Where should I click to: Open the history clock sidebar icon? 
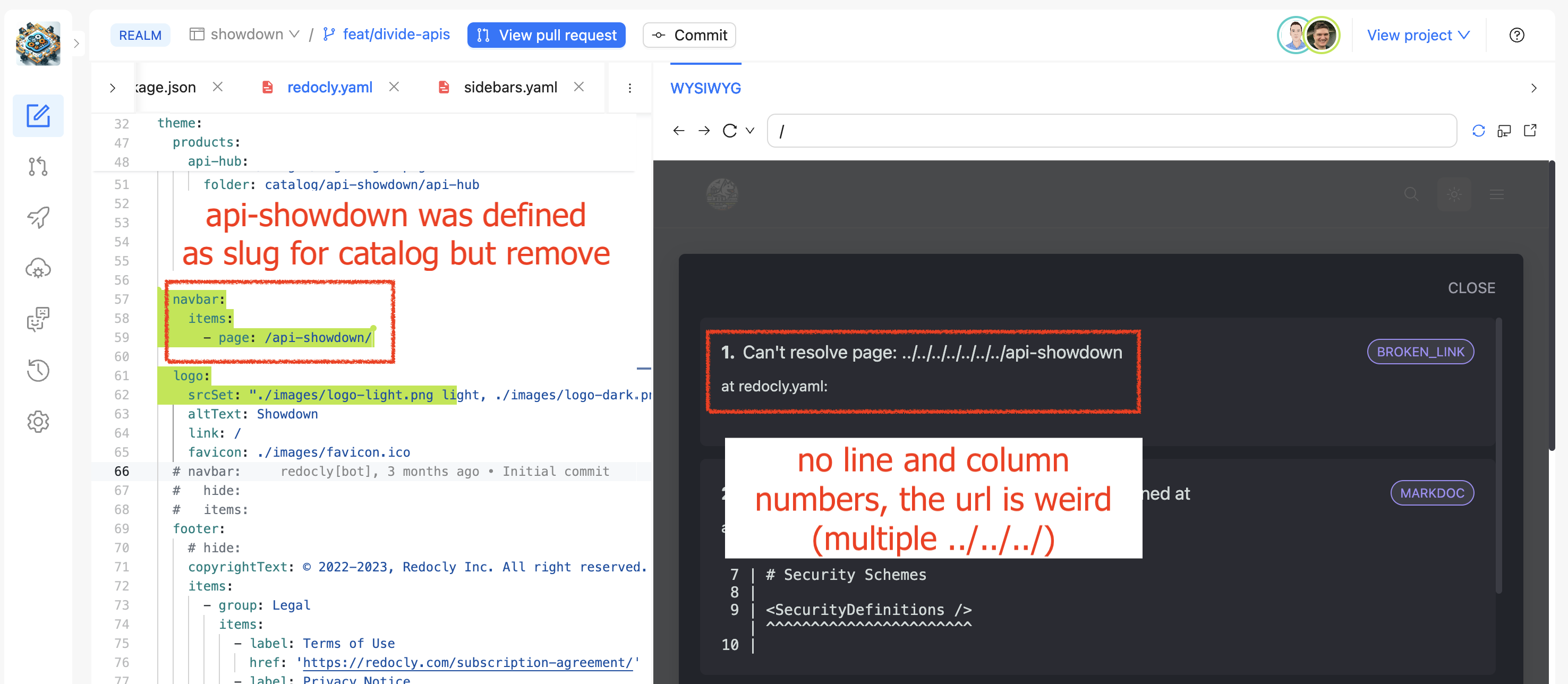point(38,371)
